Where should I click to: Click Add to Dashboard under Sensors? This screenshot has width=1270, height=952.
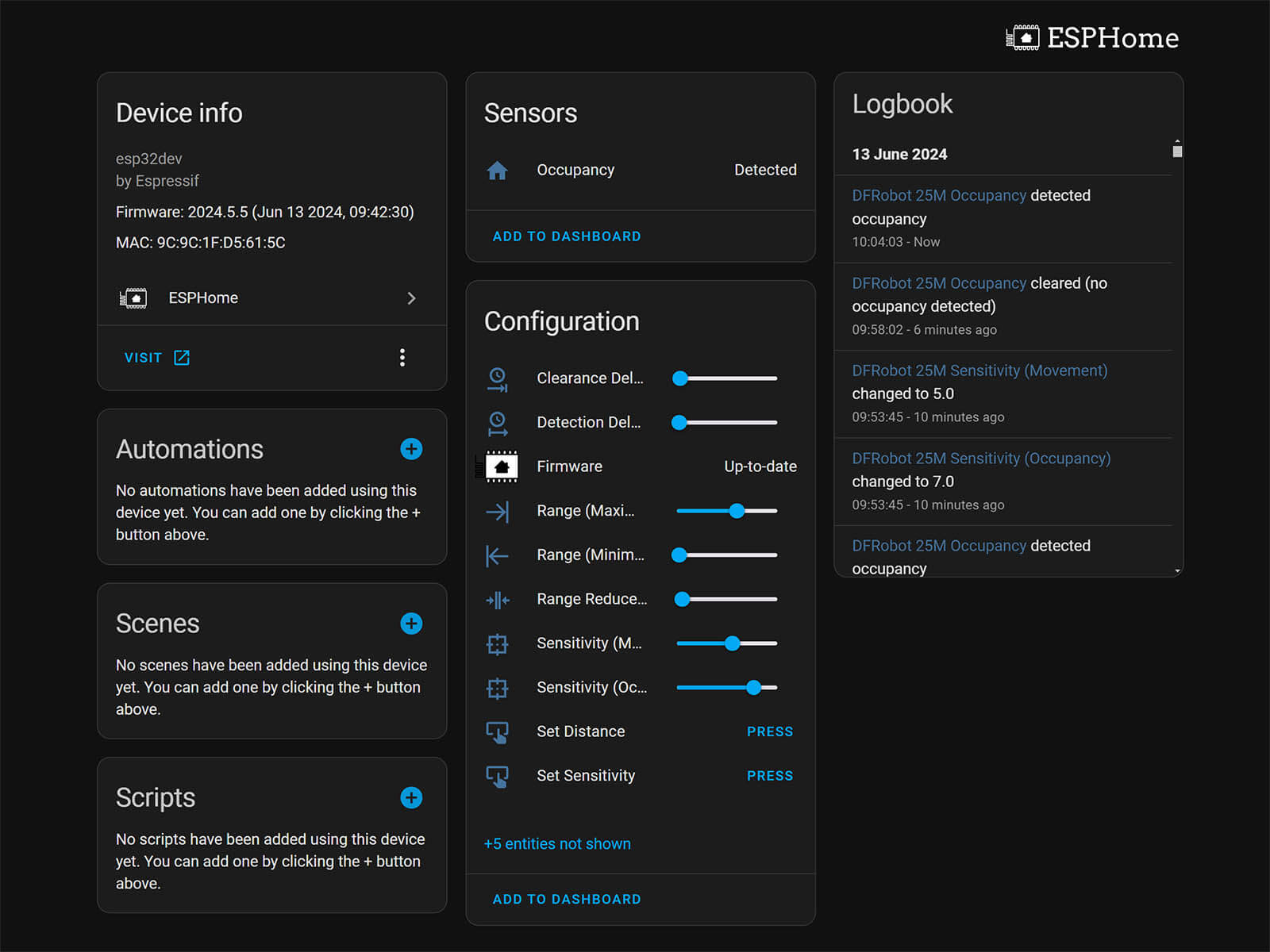tap(567, 236)
